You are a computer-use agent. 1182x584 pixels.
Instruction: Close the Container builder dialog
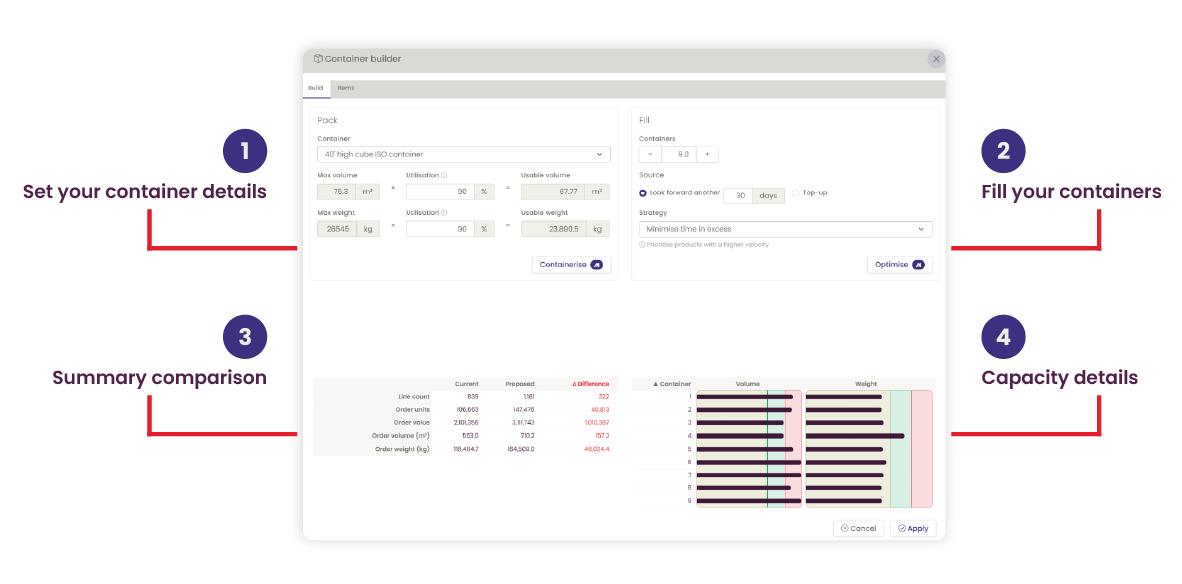936,59
